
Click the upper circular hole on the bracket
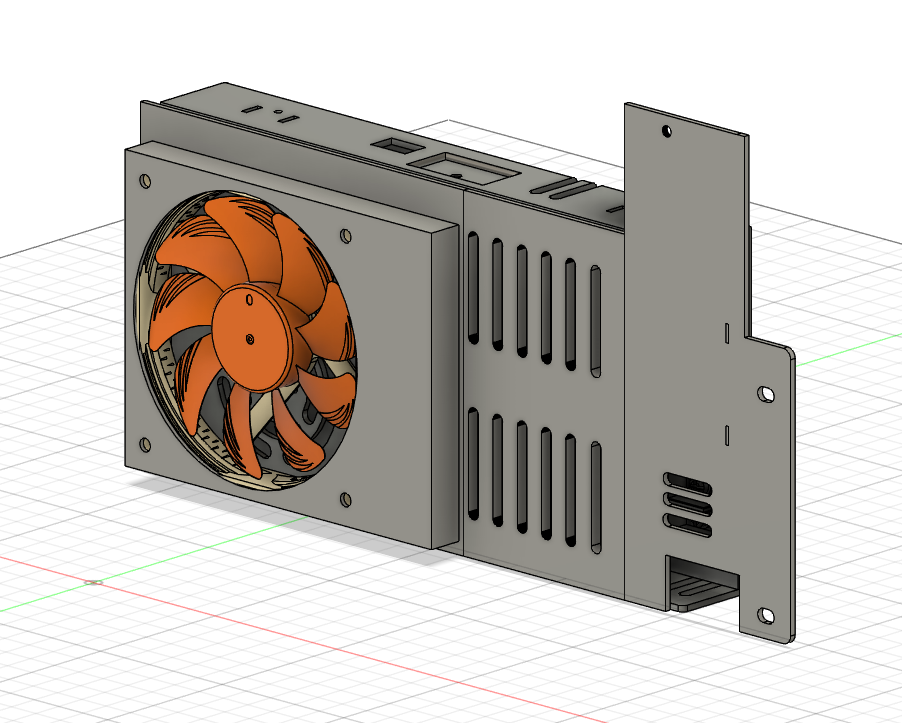click(665, 130)
